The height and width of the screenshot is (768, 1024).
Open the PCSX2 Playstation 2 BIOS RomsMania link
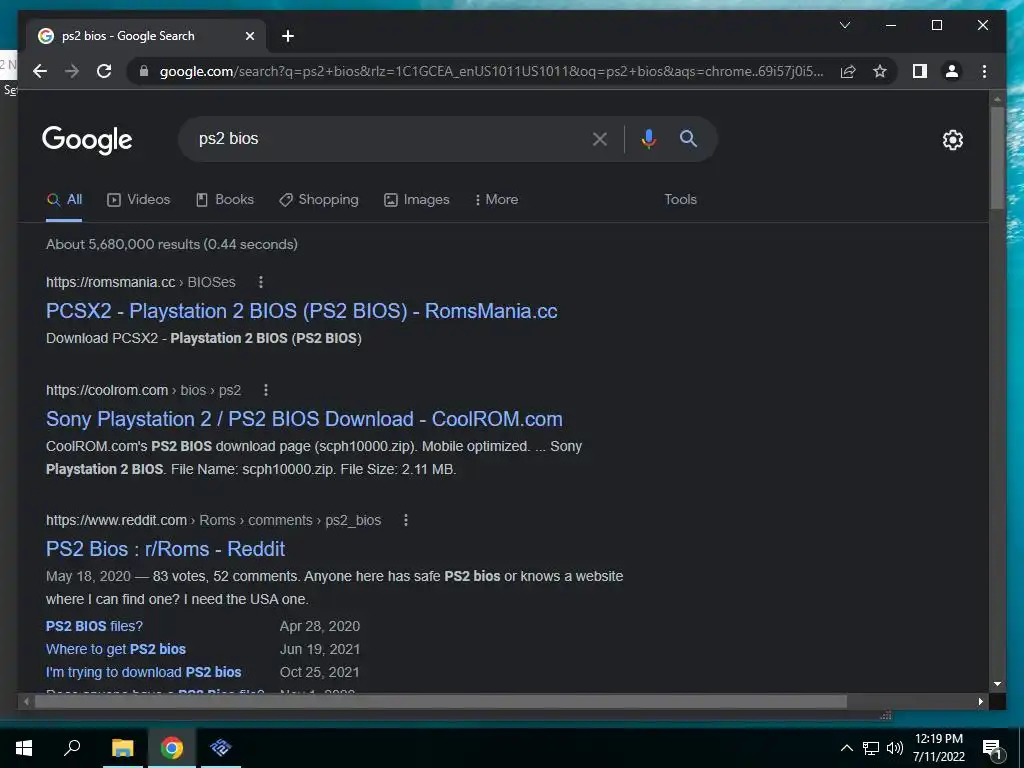tap(302, 311)
